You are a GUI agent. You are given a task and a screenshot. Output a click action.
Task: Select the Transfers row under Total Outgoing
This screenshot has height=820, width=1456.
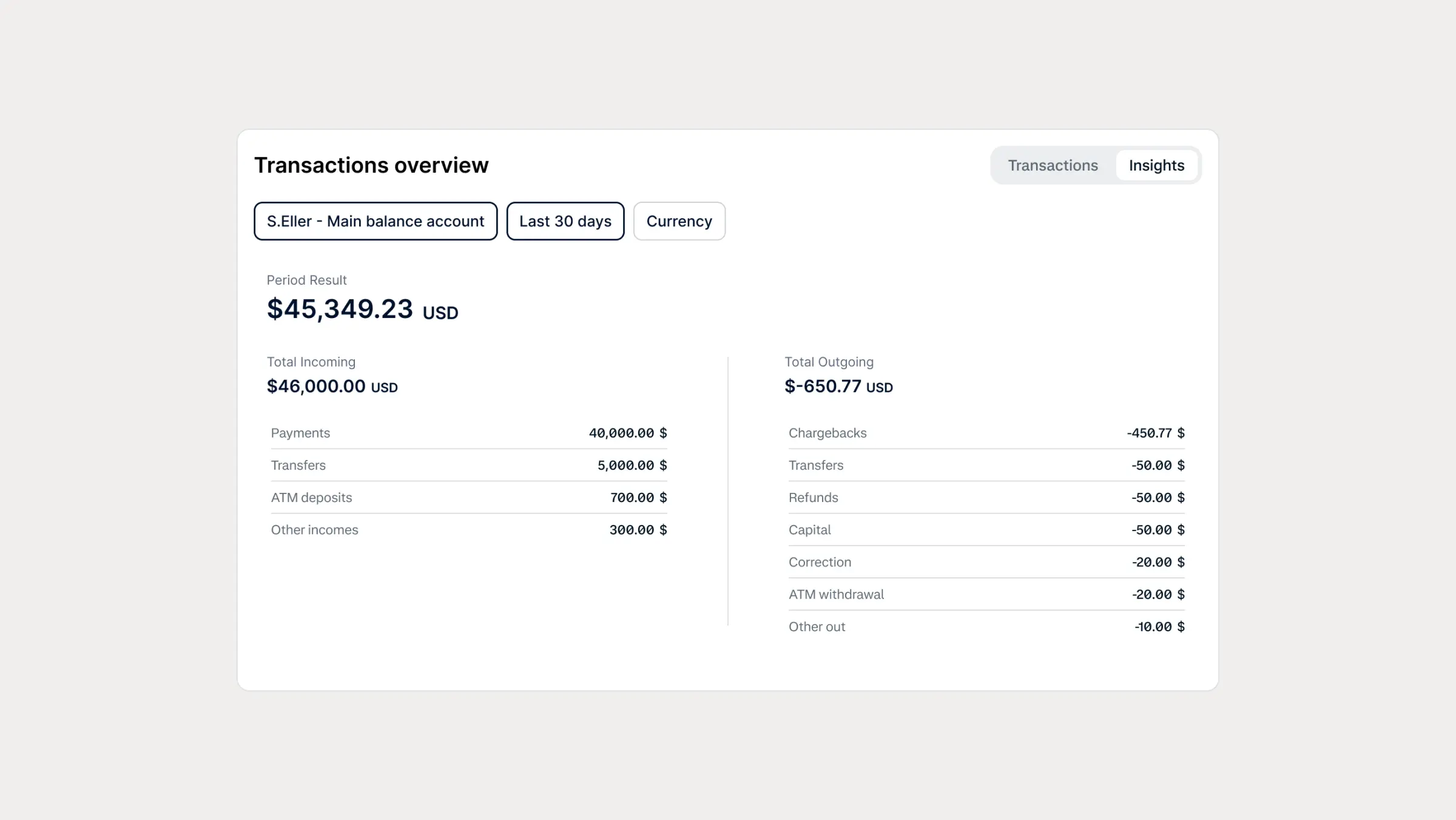pyautogui.click(x=986, y=465)
